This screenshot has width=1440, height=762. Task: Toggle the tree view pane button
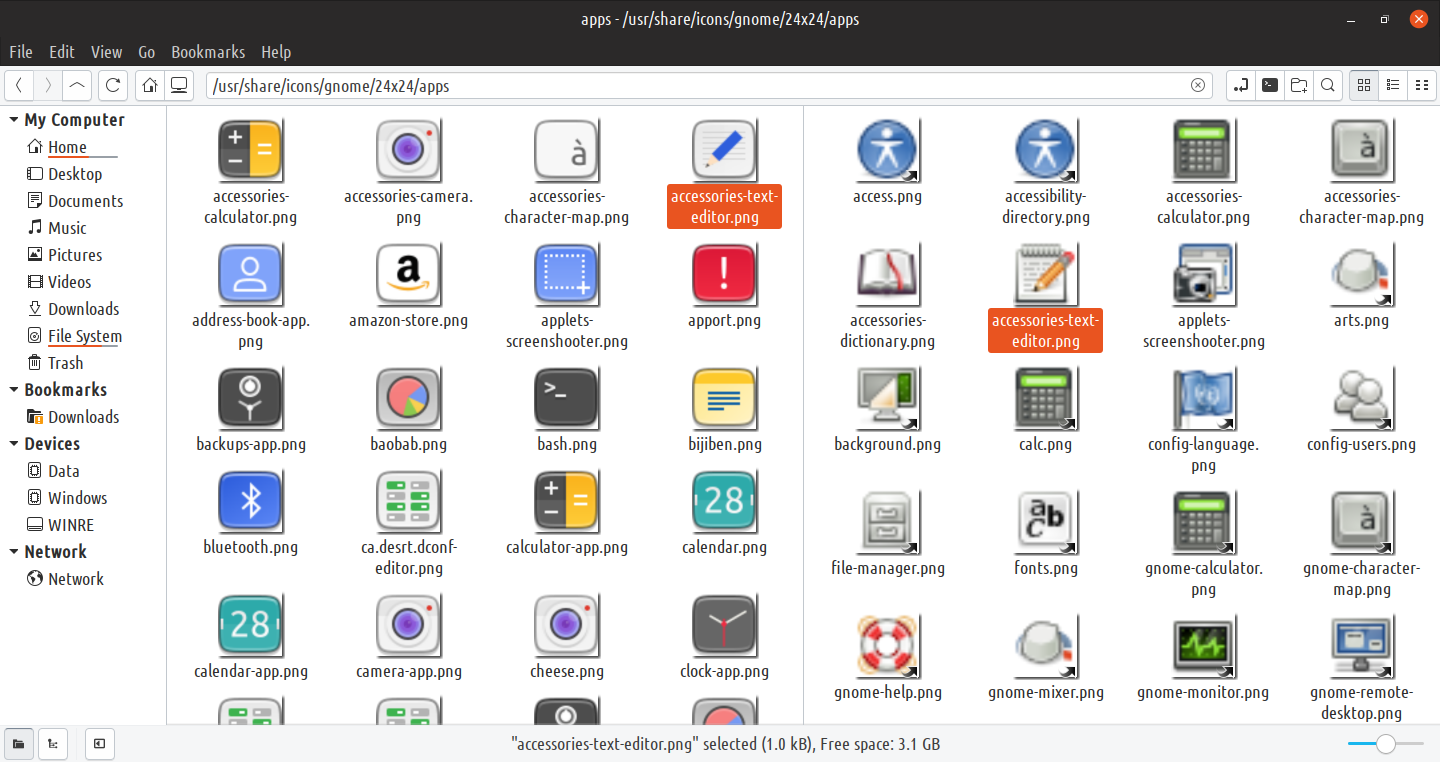pos(52,744)
